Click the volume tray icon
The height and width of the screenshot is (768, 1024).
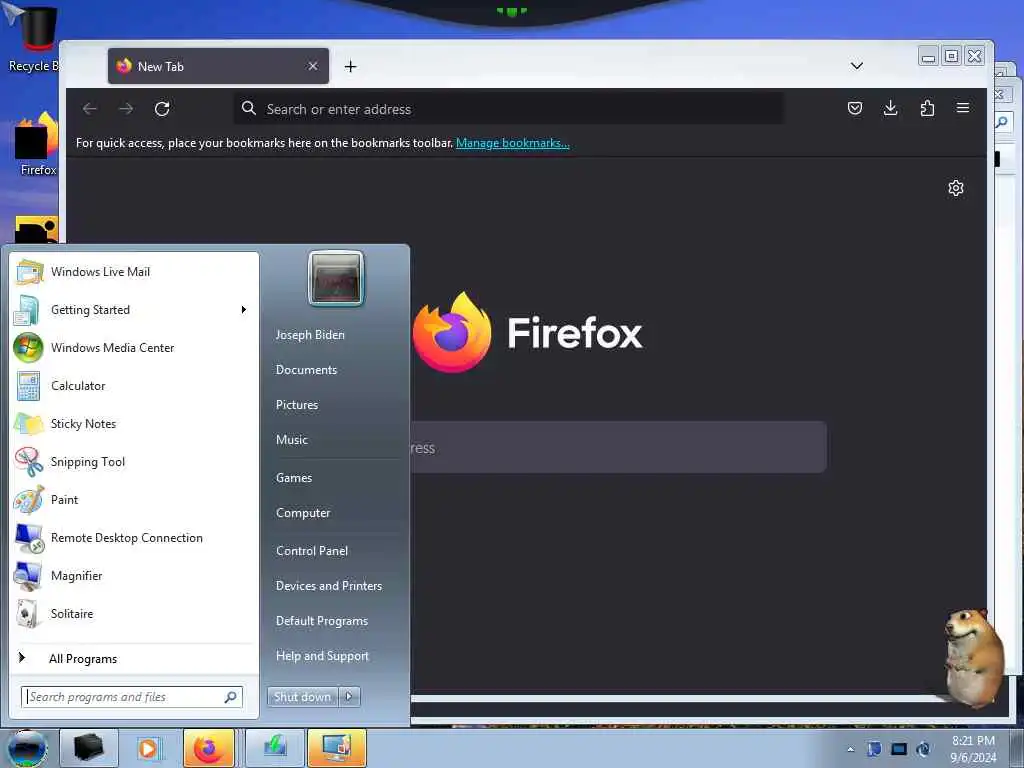click(x=923, y=749)
